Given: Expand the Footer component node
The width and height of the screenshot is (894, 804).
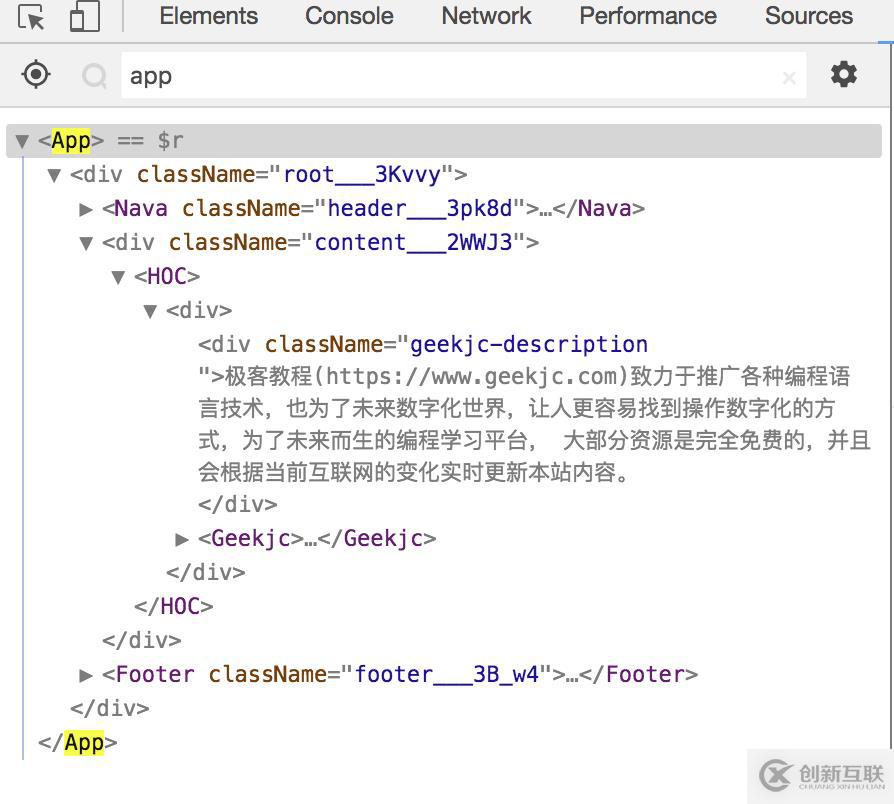Looking at the screenshot, I should (86, 674).
